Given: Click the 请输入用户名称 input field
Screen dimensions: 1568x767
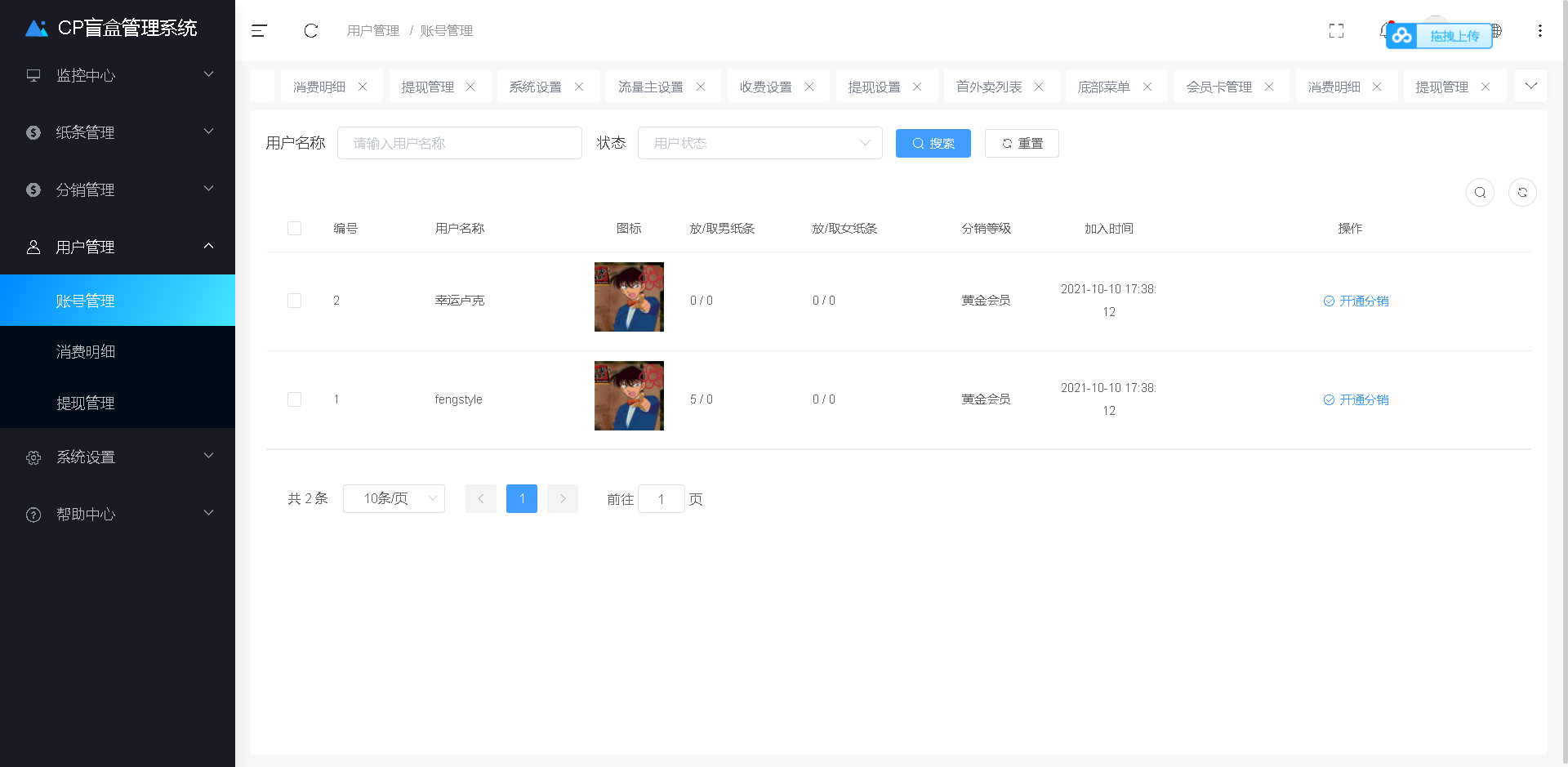Looking at the screenshot, I should click(459, 143).
